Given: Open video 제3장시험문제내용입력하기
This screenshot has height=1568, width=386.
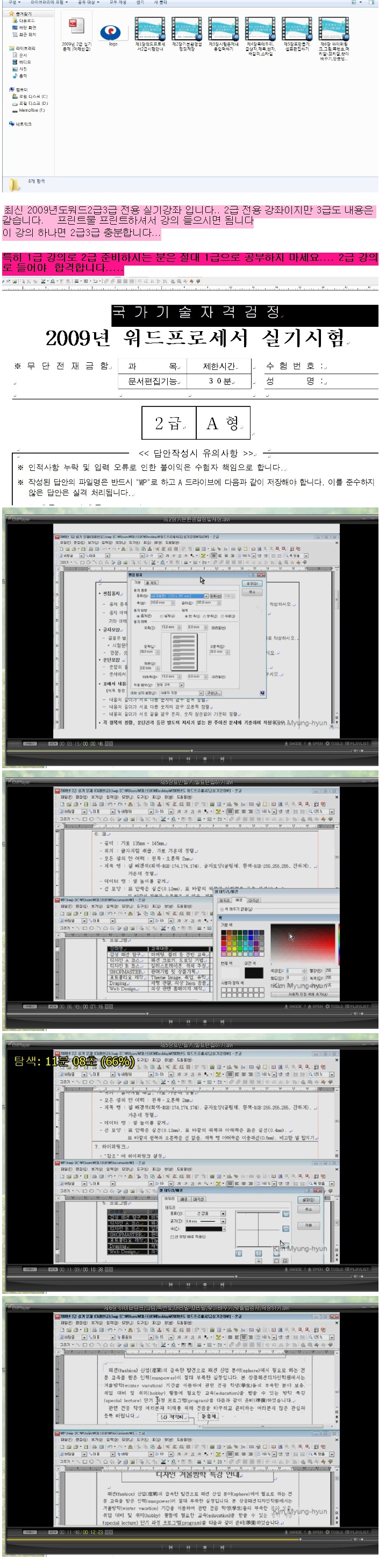Looking at the screenshot, I should pyautogui.click(x=224, y=34).
